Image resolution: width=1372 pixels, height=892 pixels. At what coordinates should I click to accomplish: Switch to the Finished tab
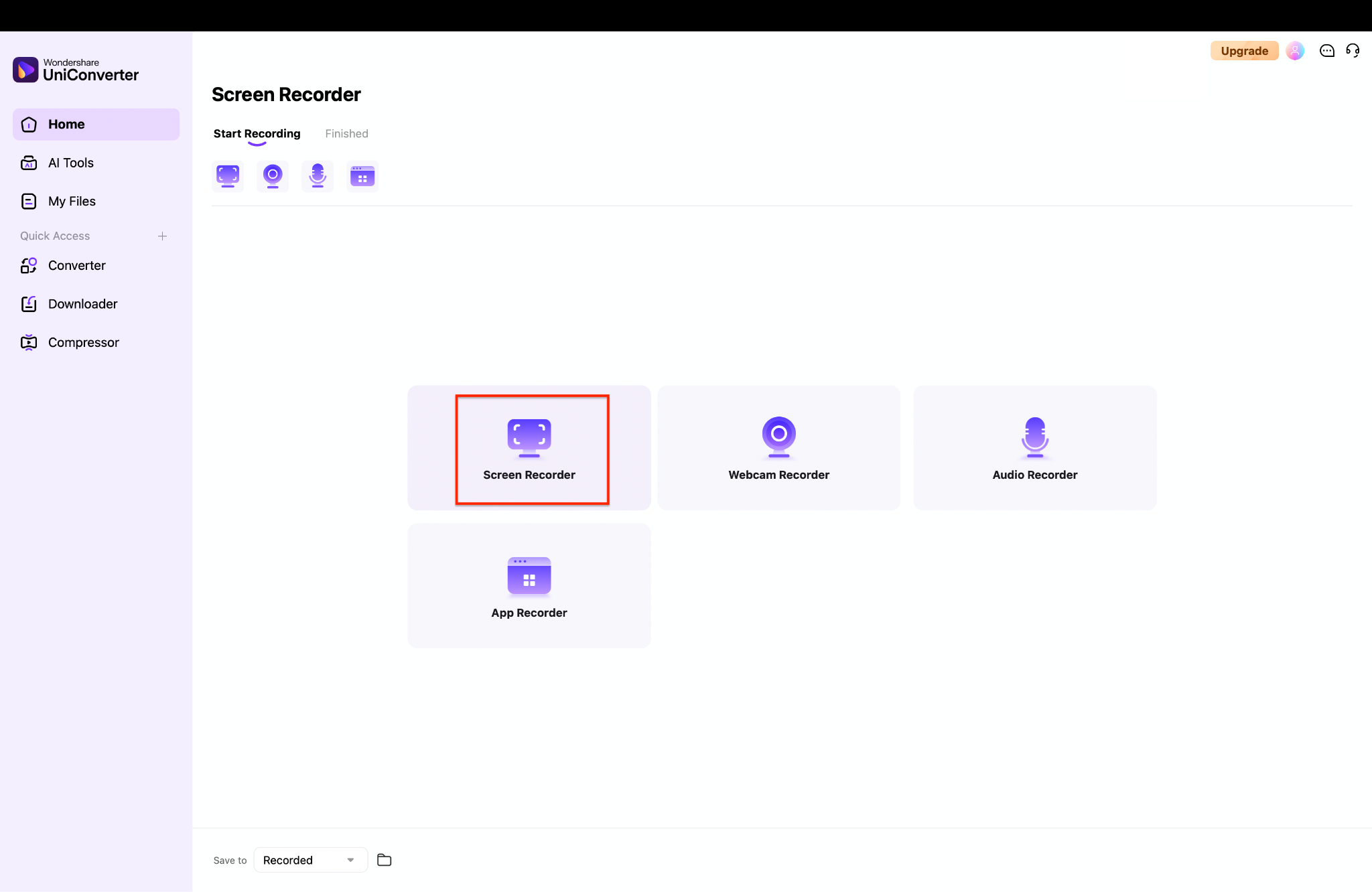(x=346, y=133)
